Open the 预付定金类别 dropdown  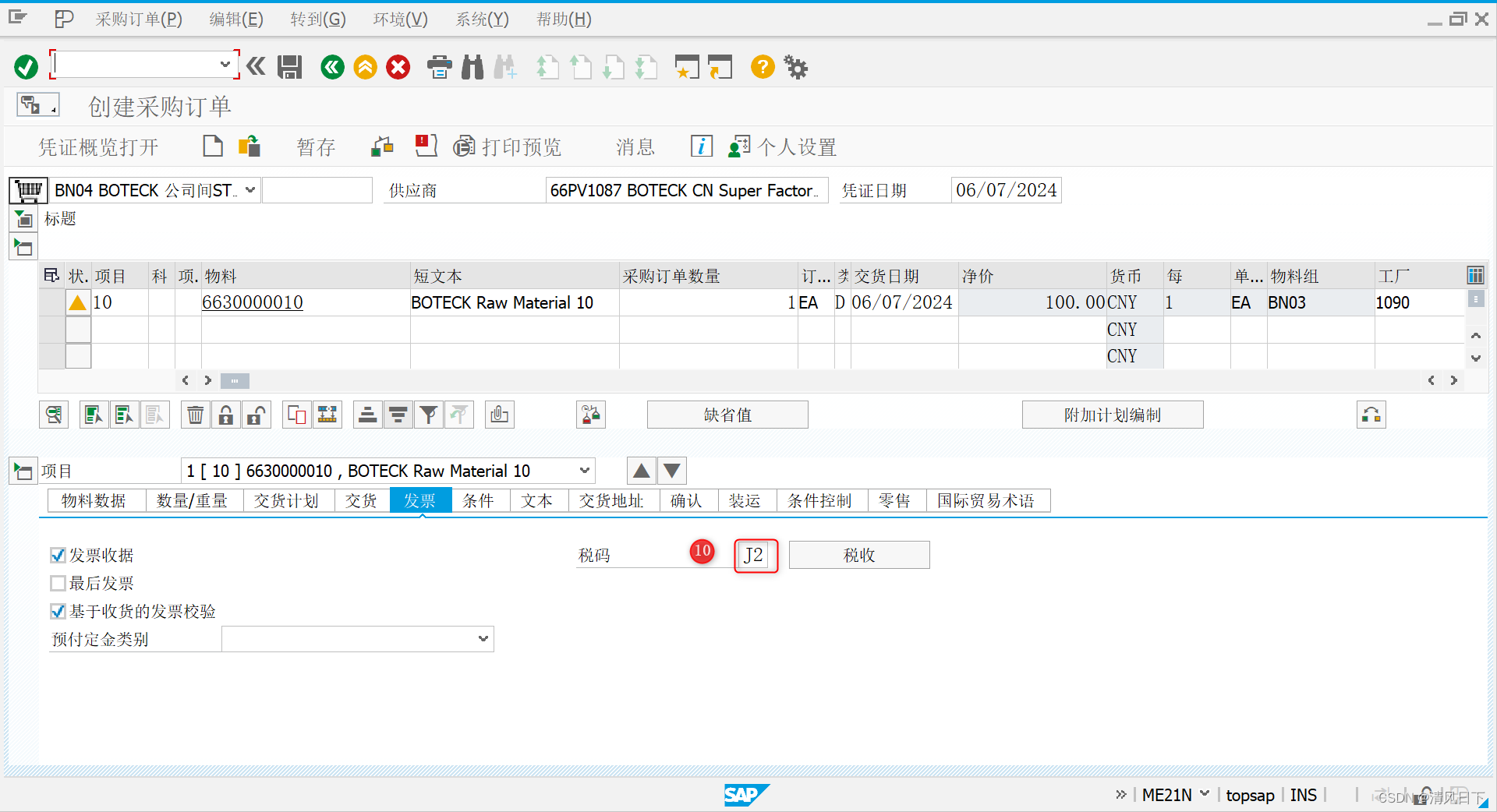[x=483, y=639]
